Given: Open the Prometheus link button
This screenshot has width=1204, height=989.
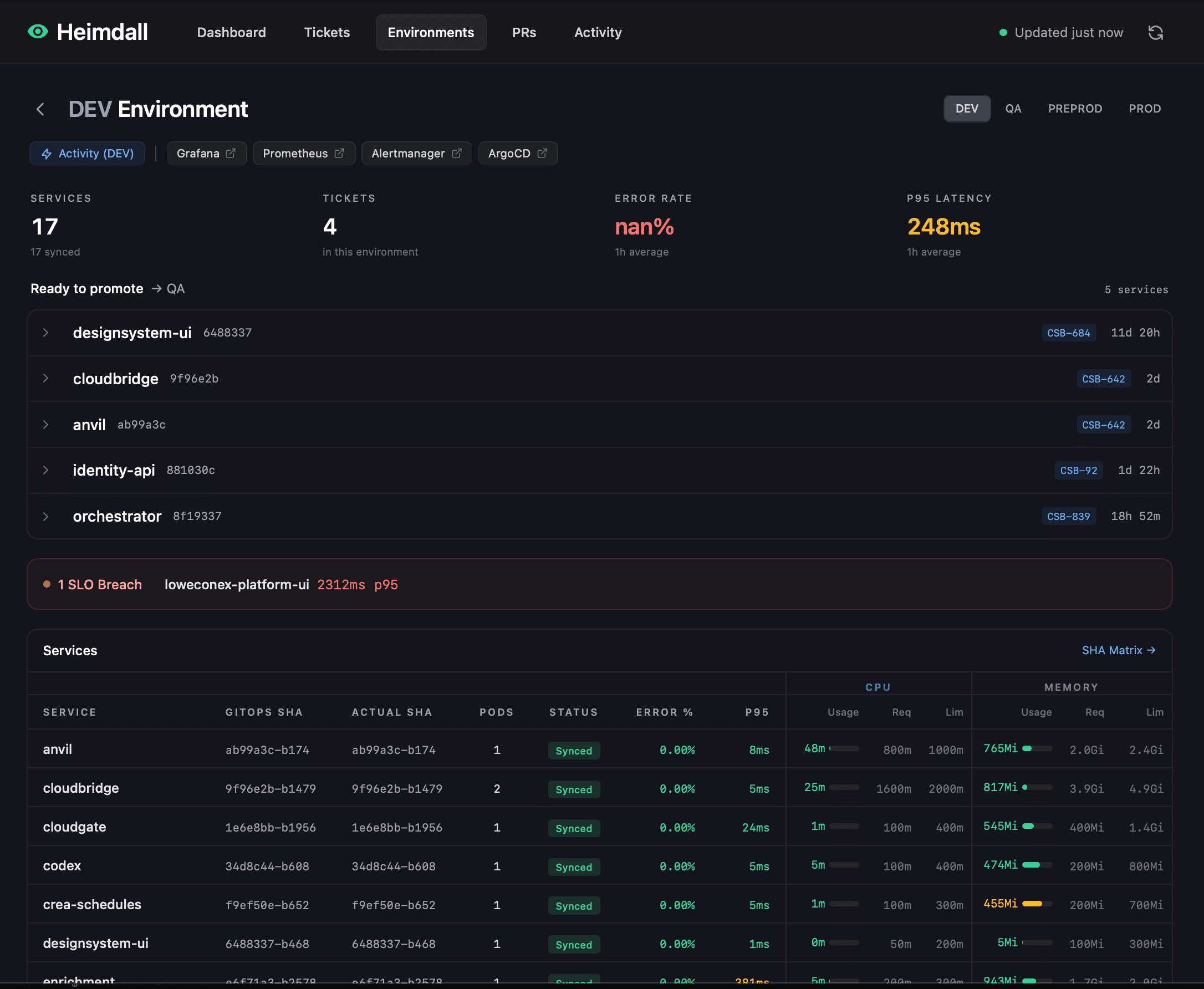Looking at the screenshot, I should (x=304, y=153).
